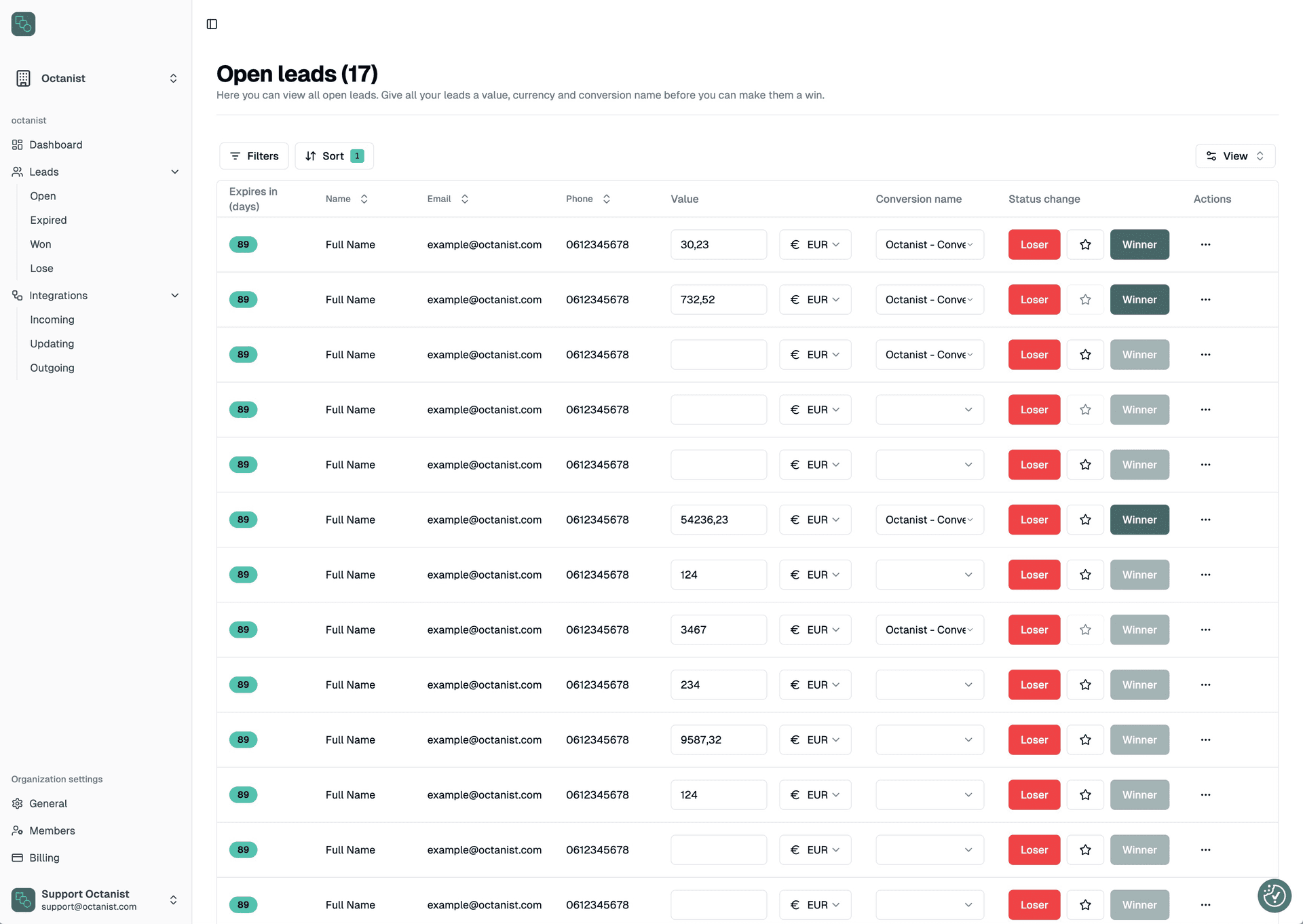This screenshot has width=1303, height=924.
Task: Open Incoming integrations in sidebar
Action: pyautogui.click(x=52, y=320)
